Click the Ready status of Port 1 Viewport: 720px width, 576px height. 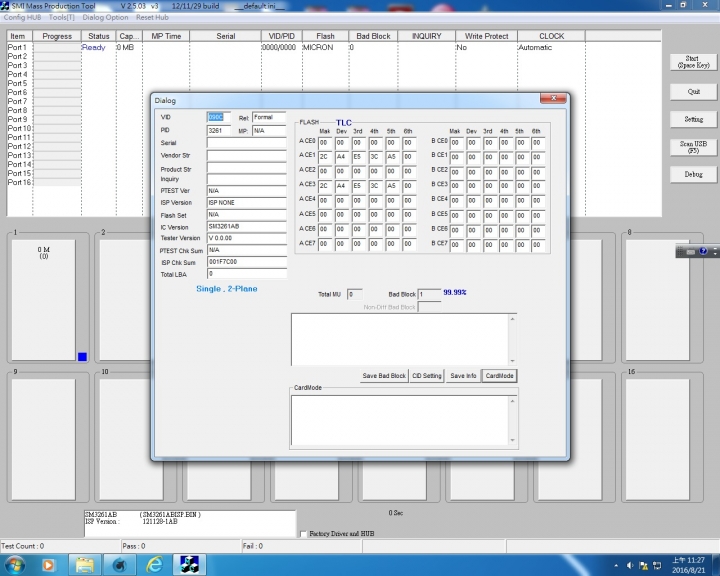[93, 47]
